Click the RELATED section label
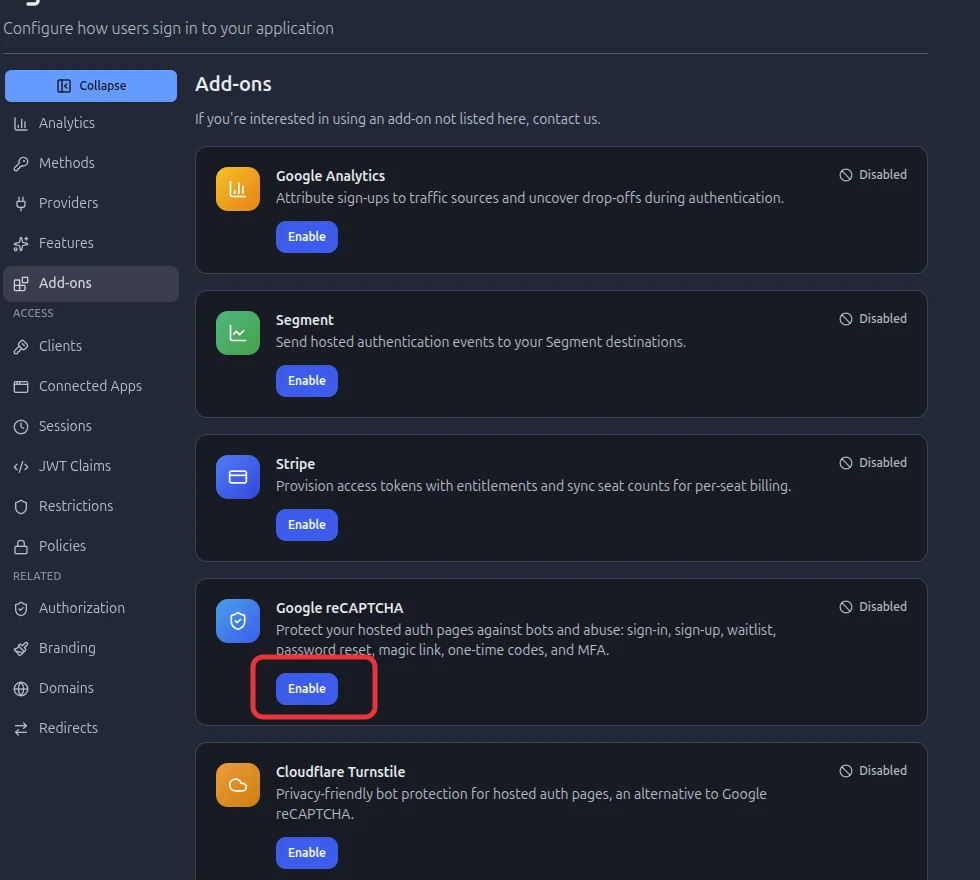980x880 pixels. 37,576
